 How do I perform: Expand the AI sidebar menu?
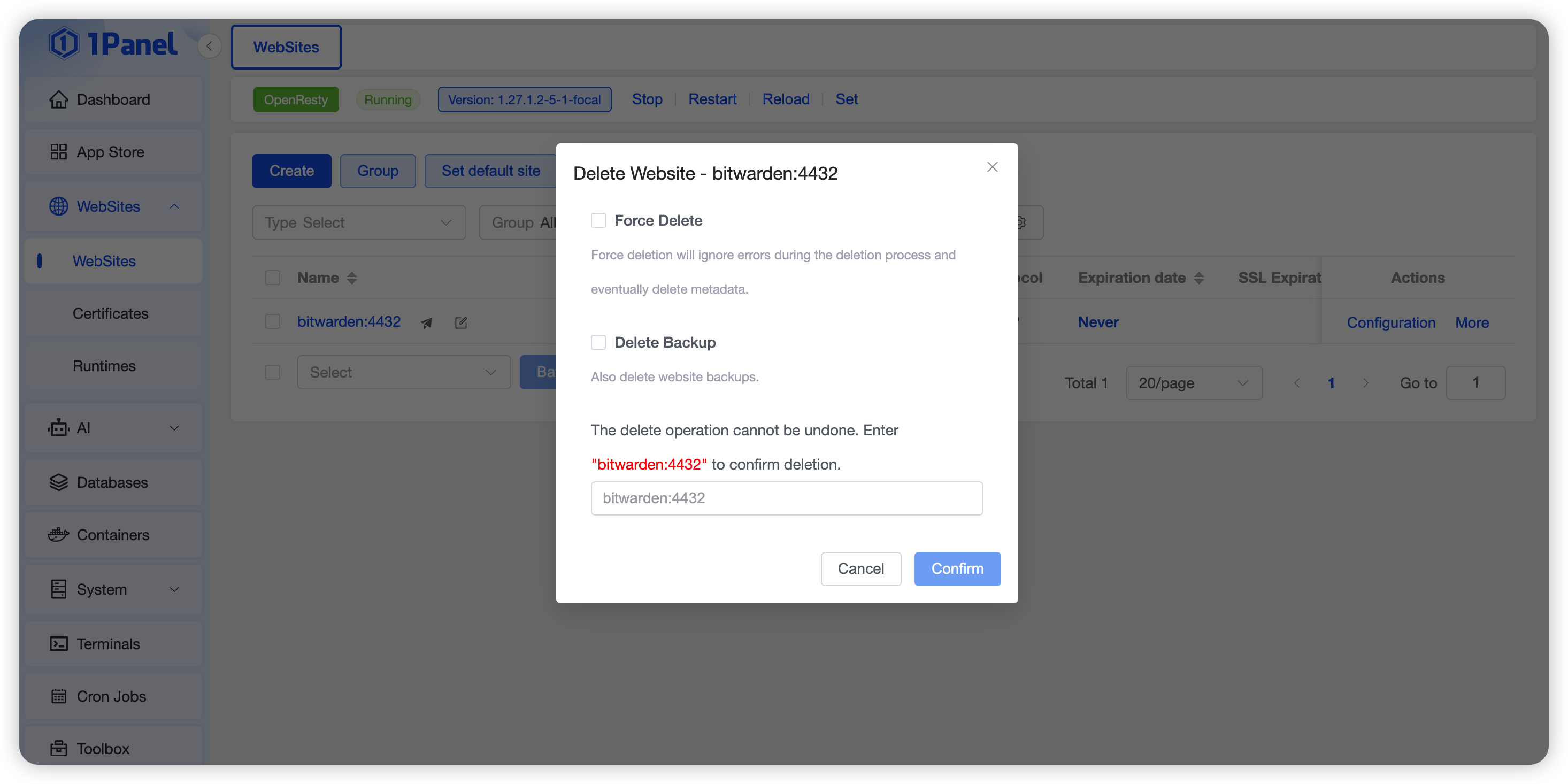114,428
